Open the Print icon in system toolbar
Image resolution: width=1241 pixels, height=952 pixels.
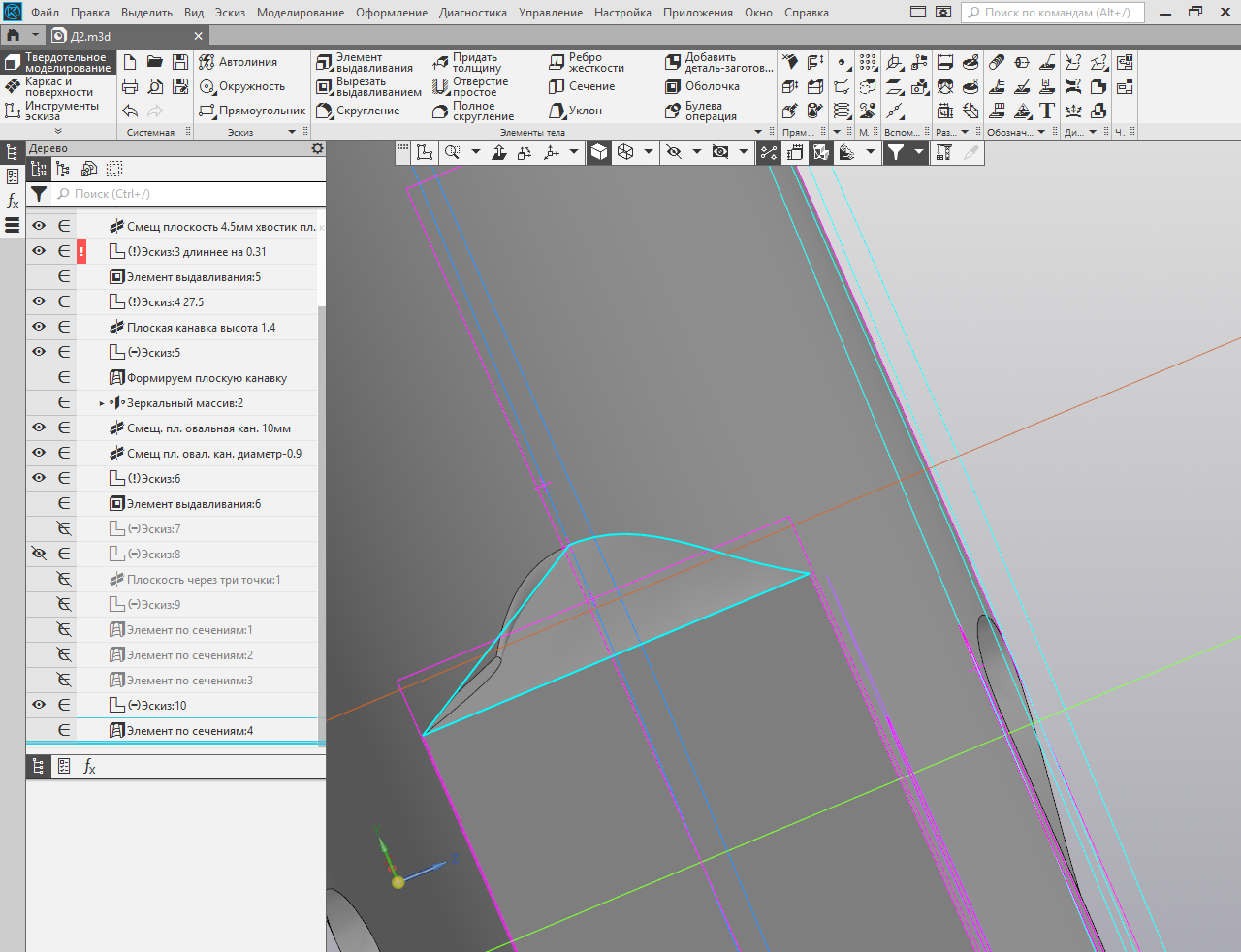point(130,86)
